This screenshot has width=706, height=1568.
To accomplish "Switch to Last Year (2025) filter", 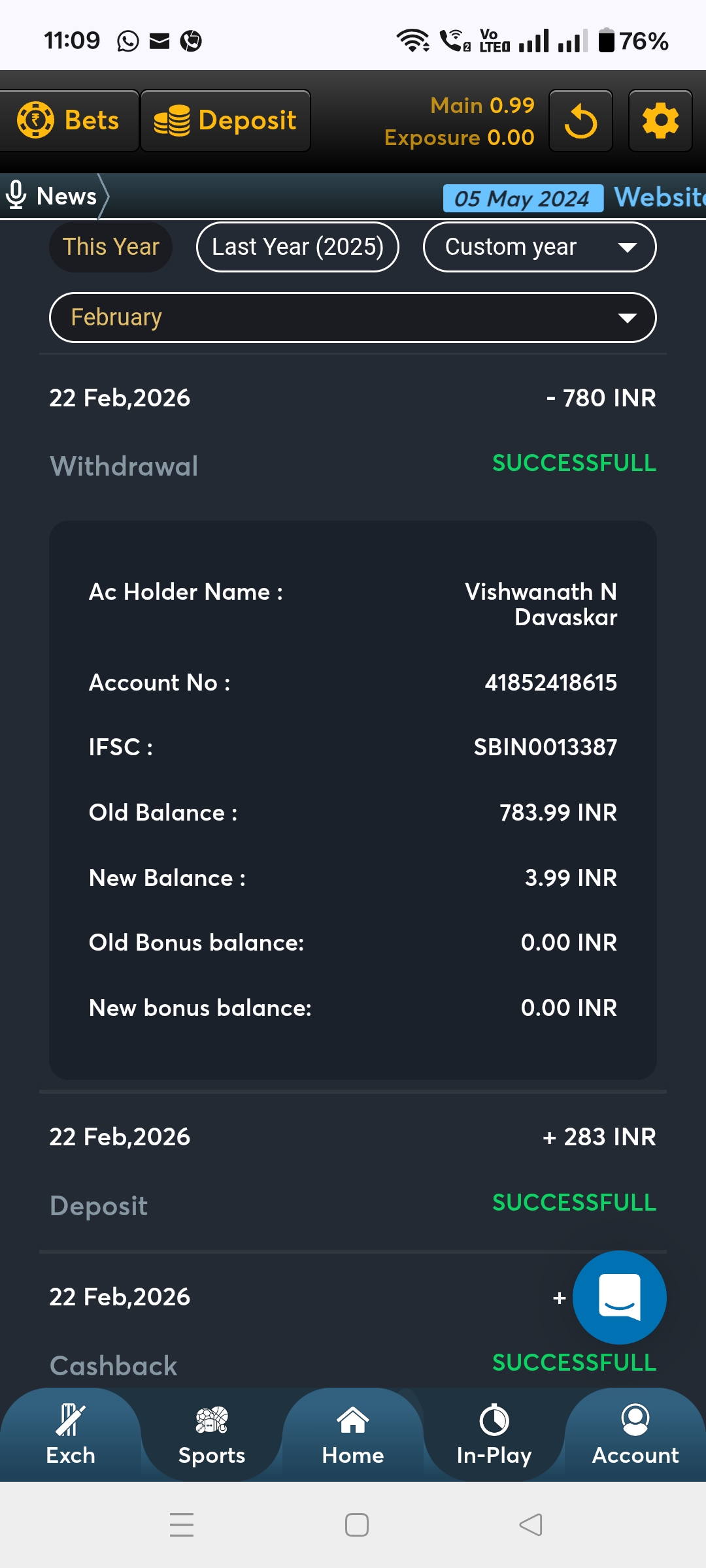I will [297, 247].
